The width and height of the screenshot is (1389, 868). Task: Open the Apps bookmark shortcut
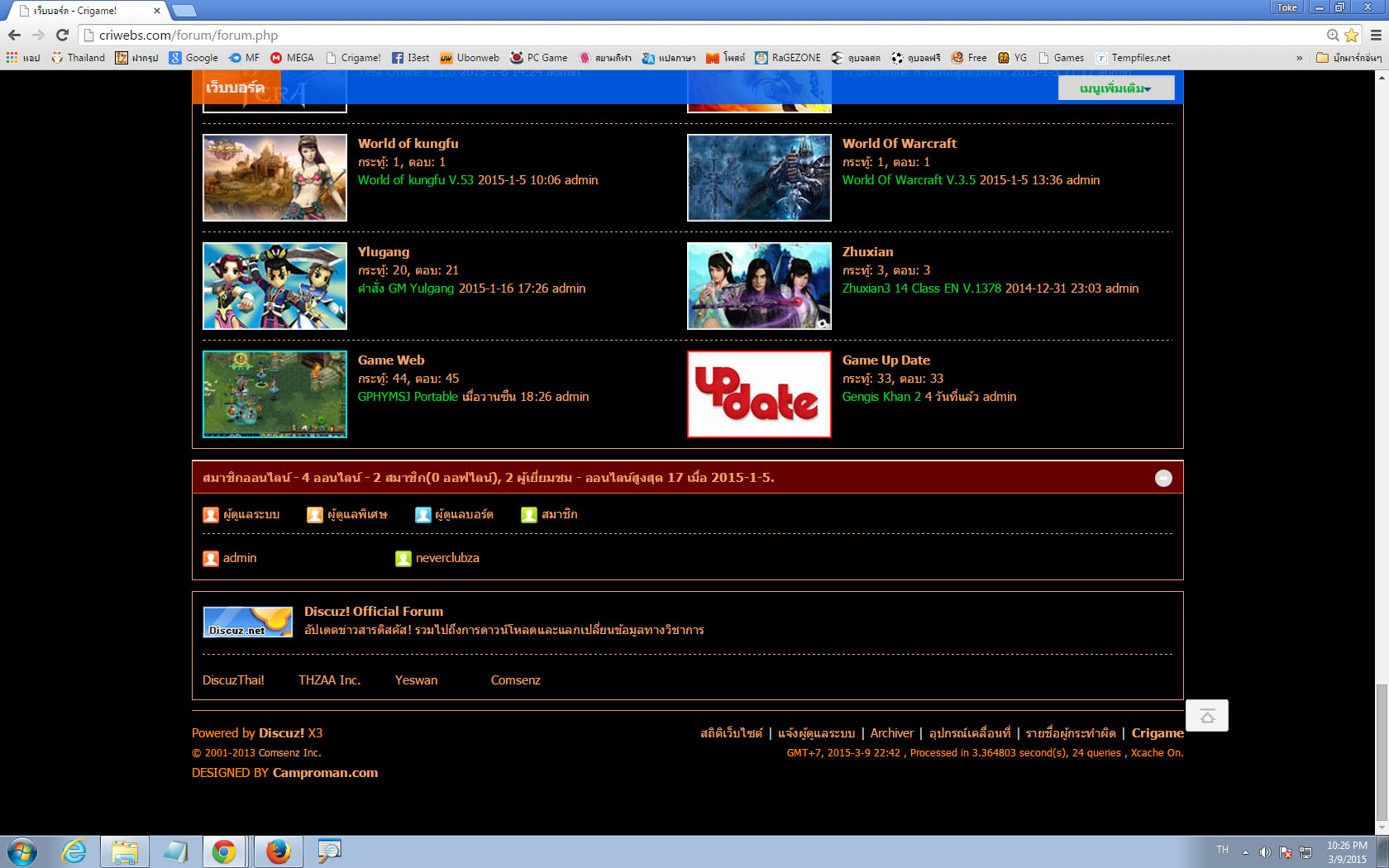click(23, 58)
